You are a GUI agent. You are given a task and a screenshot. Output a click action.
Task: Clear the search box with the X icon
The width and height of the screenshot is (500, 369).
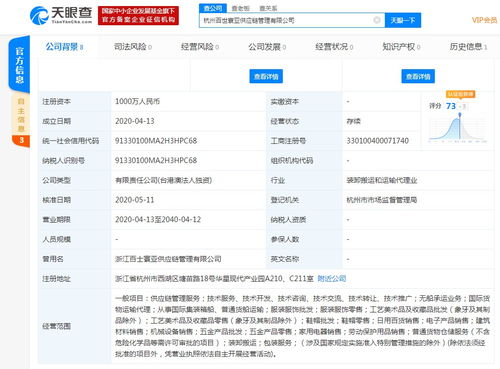[377, 20]
